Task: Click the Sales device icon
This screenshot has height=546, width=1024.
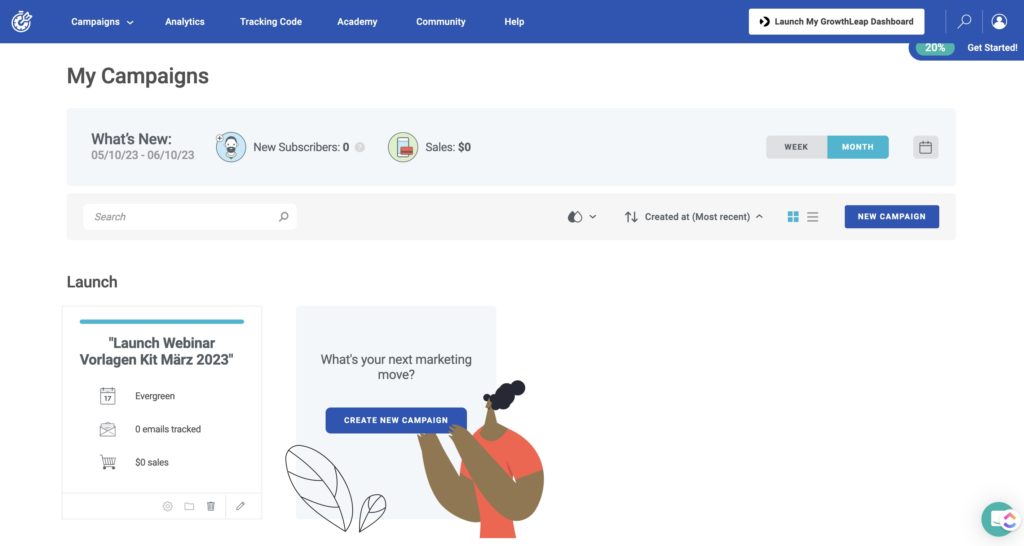Action: click(403, 147)
